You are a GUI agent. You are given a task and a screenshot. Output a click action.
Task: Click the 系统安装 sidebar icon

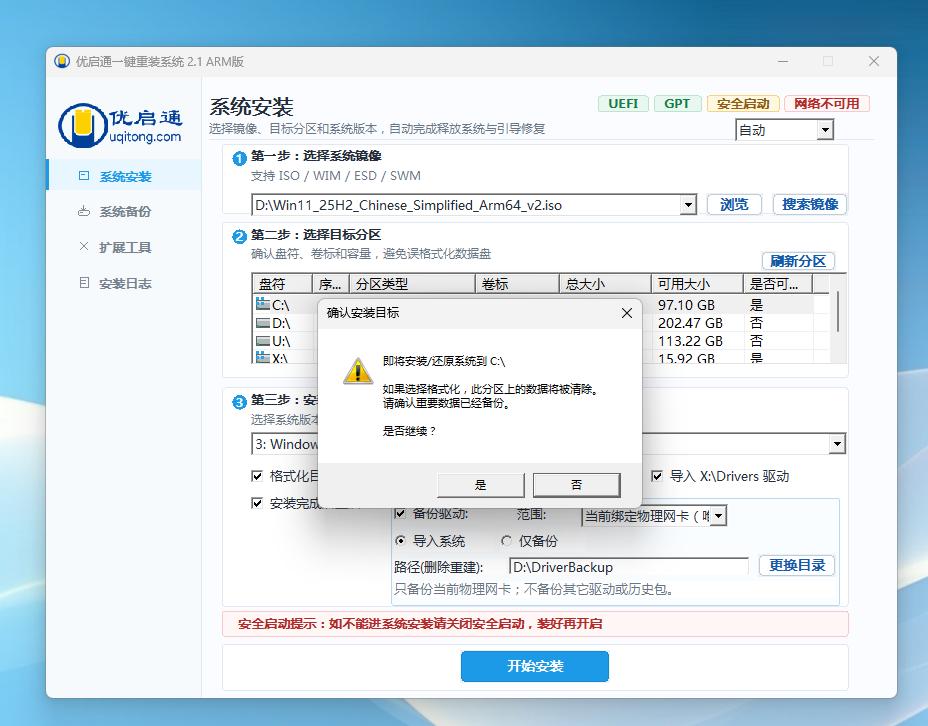click(x=84, y=176)
